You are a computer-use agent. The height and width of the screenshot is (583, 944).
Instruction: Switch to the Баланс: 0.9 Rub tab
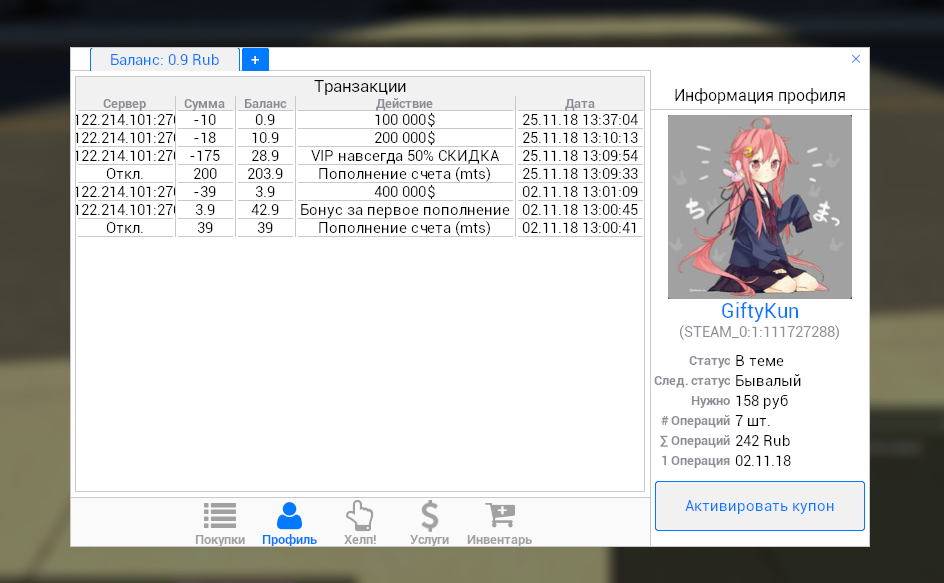click(x=165, y=60)
